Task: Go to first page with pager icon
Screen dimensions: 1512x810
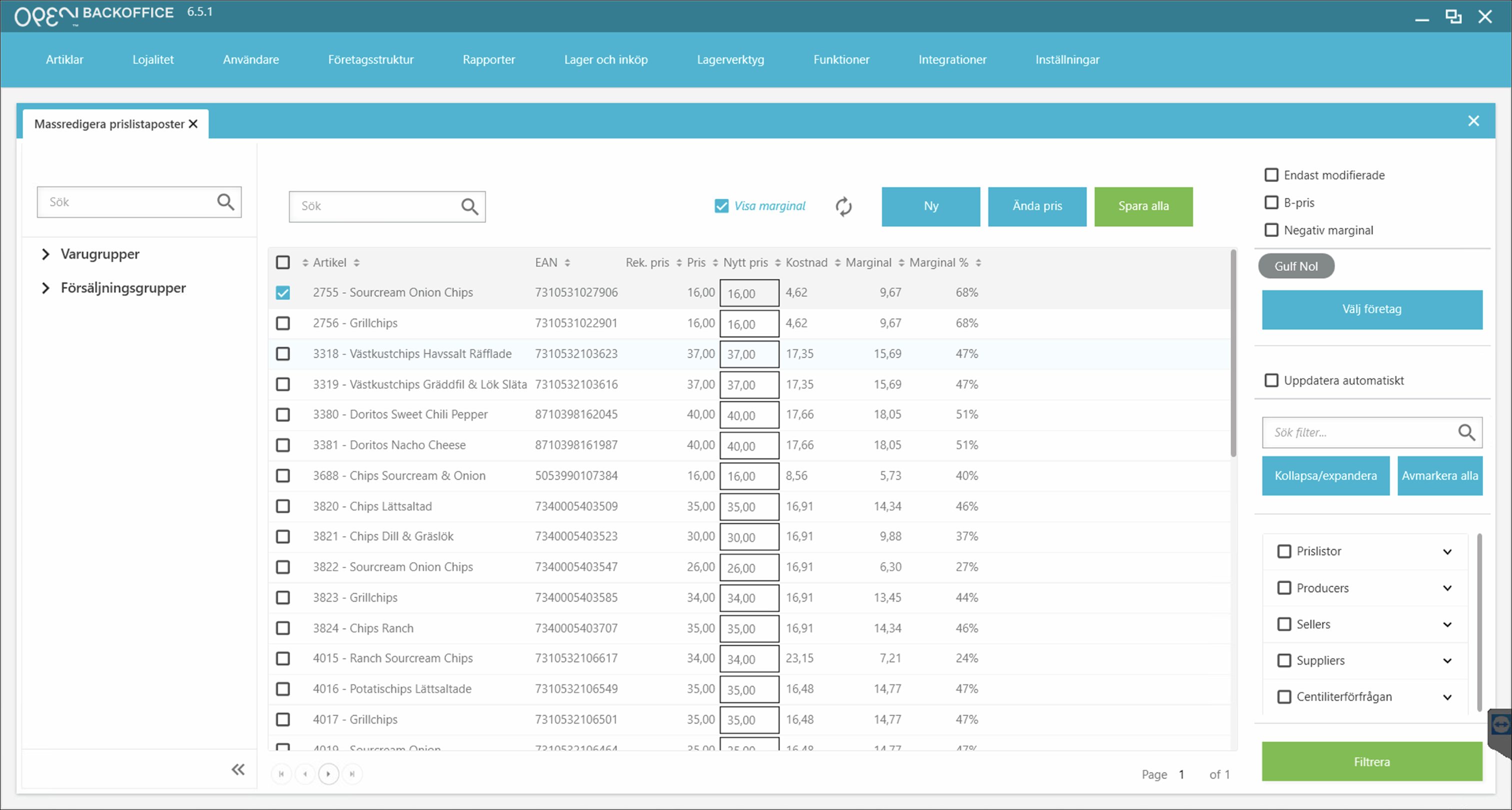Action: (x=281, y=774)
